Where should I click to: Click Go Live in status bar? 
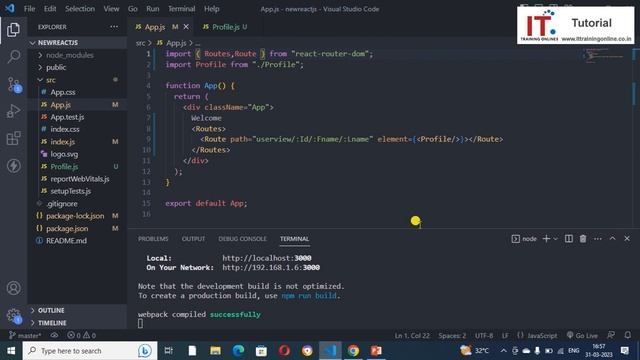(582, 336)
